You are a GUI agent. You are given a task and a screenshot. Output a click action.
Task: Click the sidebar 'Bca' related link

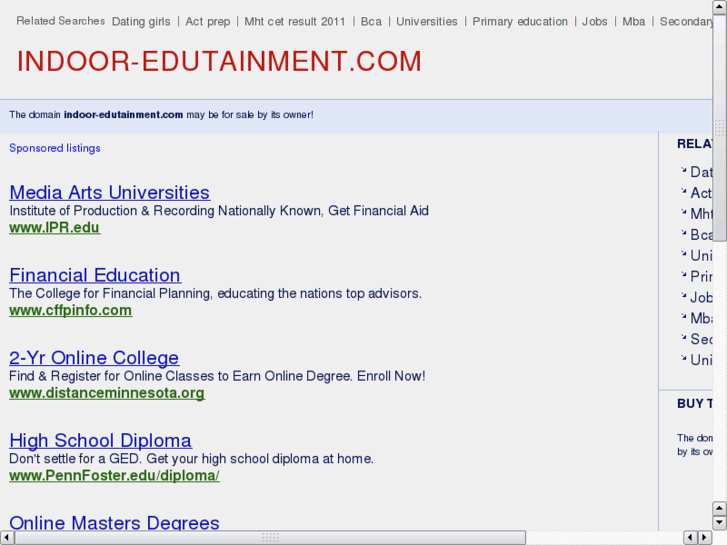click(701, 235)
